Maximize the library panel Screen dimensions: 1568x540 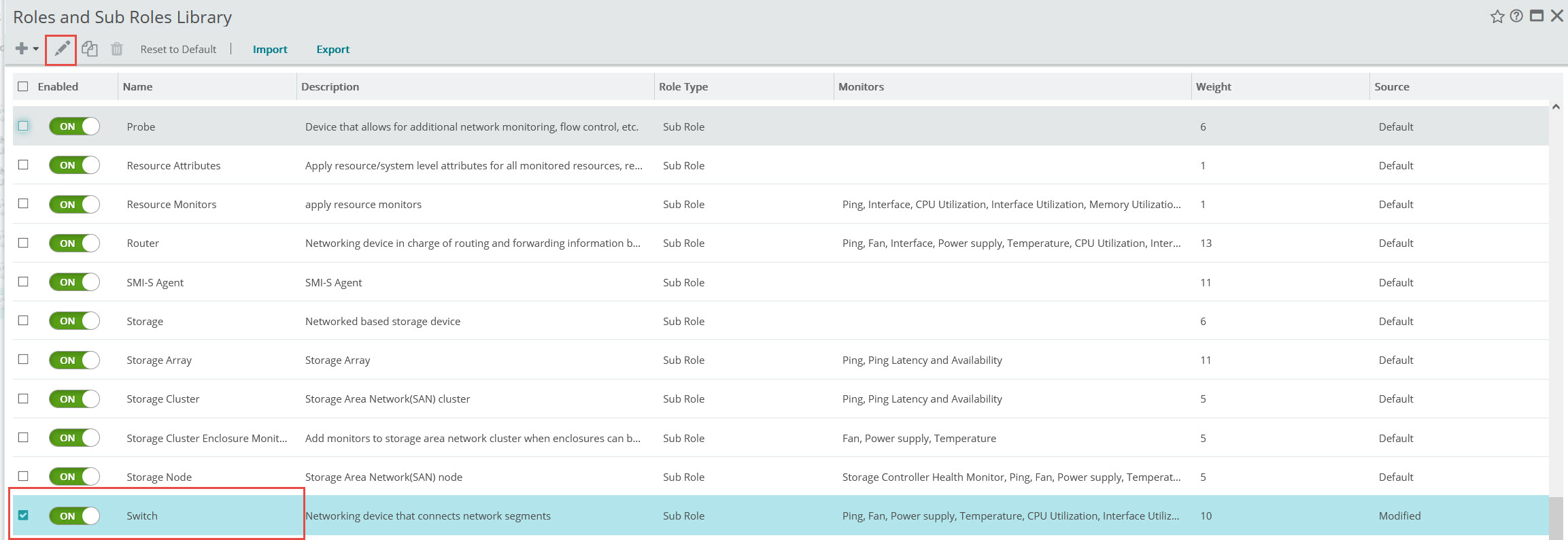[x=1537, y=16]
